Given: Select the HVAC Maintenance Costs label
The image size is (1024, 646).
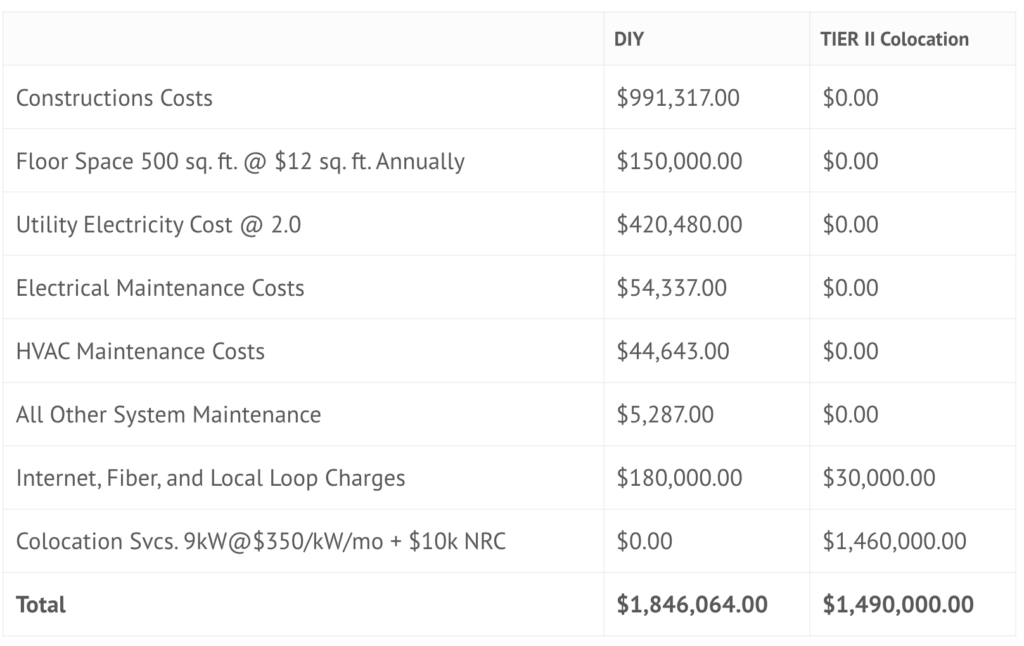Looking at the screenshot, I should pyautogui.click(x=140, y=351).
